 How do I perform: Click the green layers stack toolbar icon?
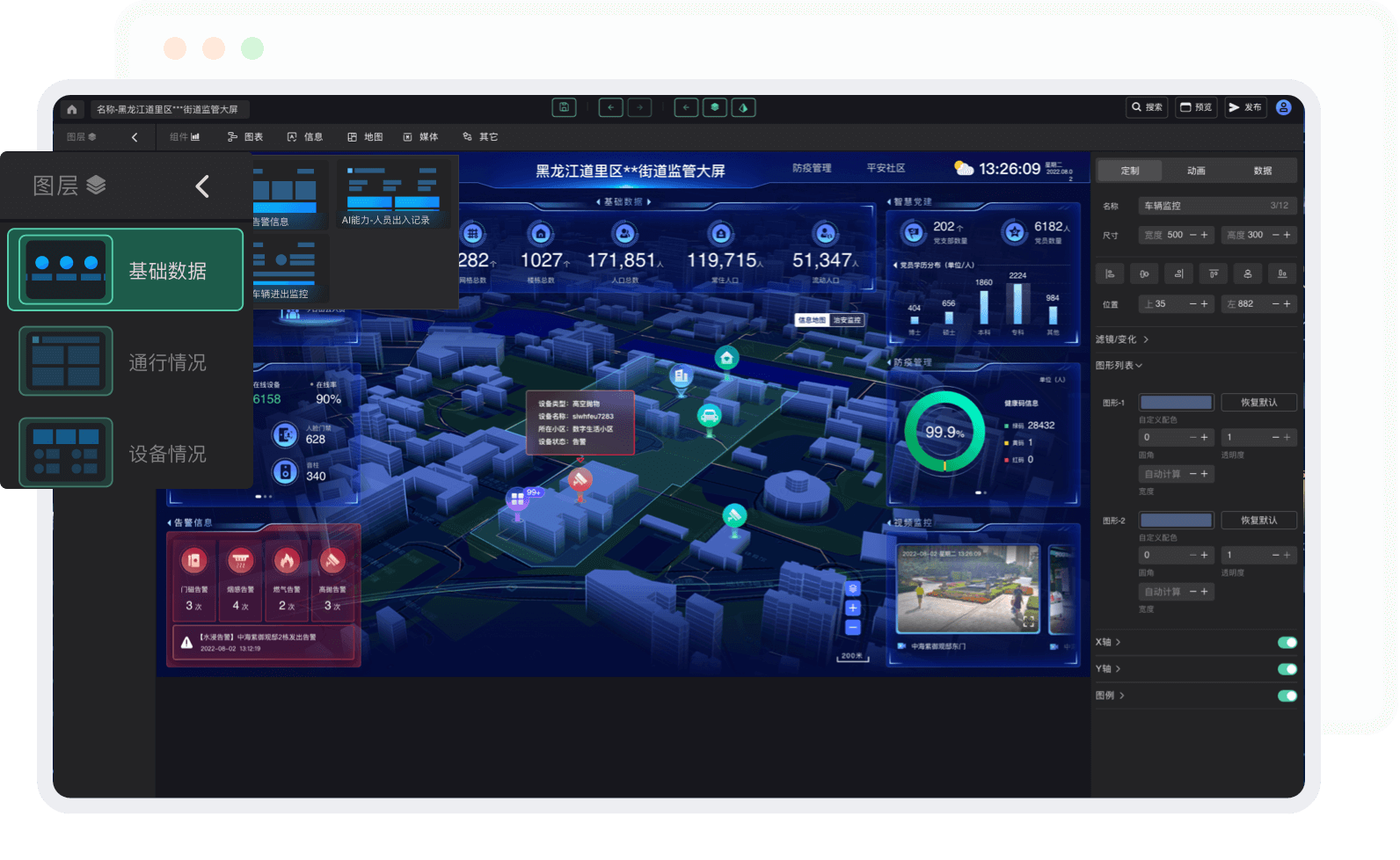click(715, 107)
